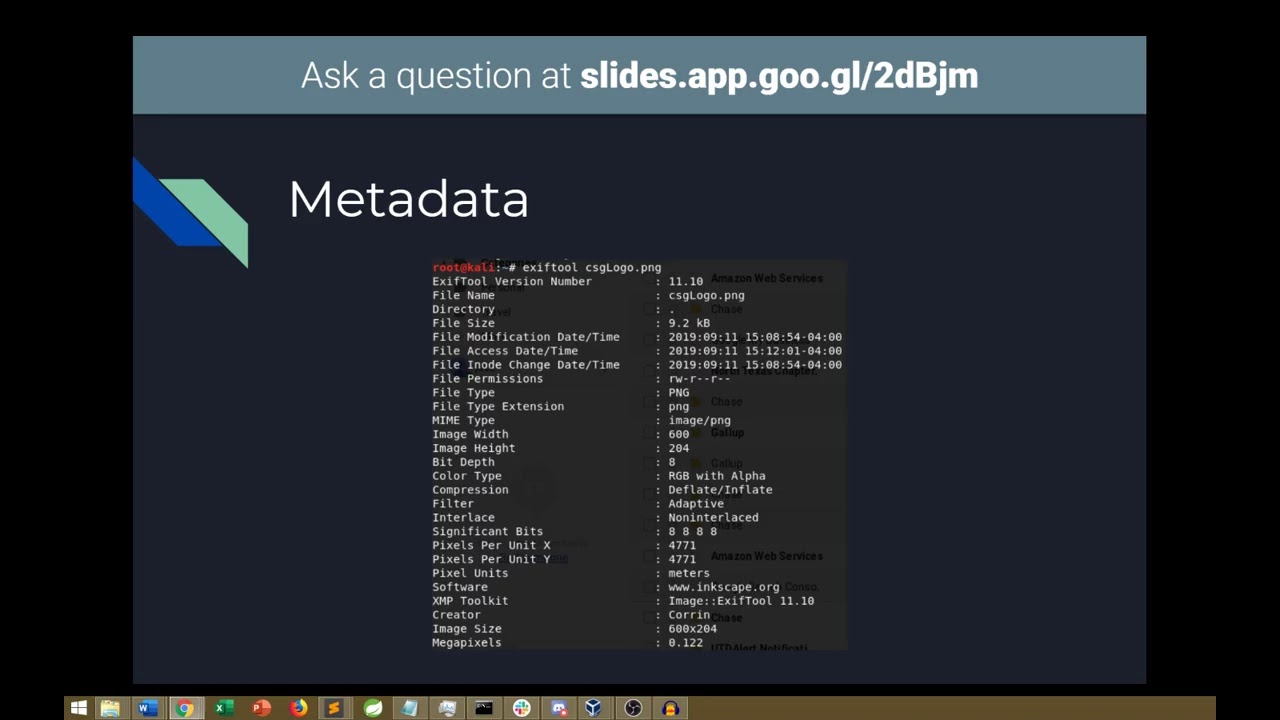The width and height of the screenshot is (1280, 720).
Task: Open the green Spring leaf app
Action: coord(372,708)
